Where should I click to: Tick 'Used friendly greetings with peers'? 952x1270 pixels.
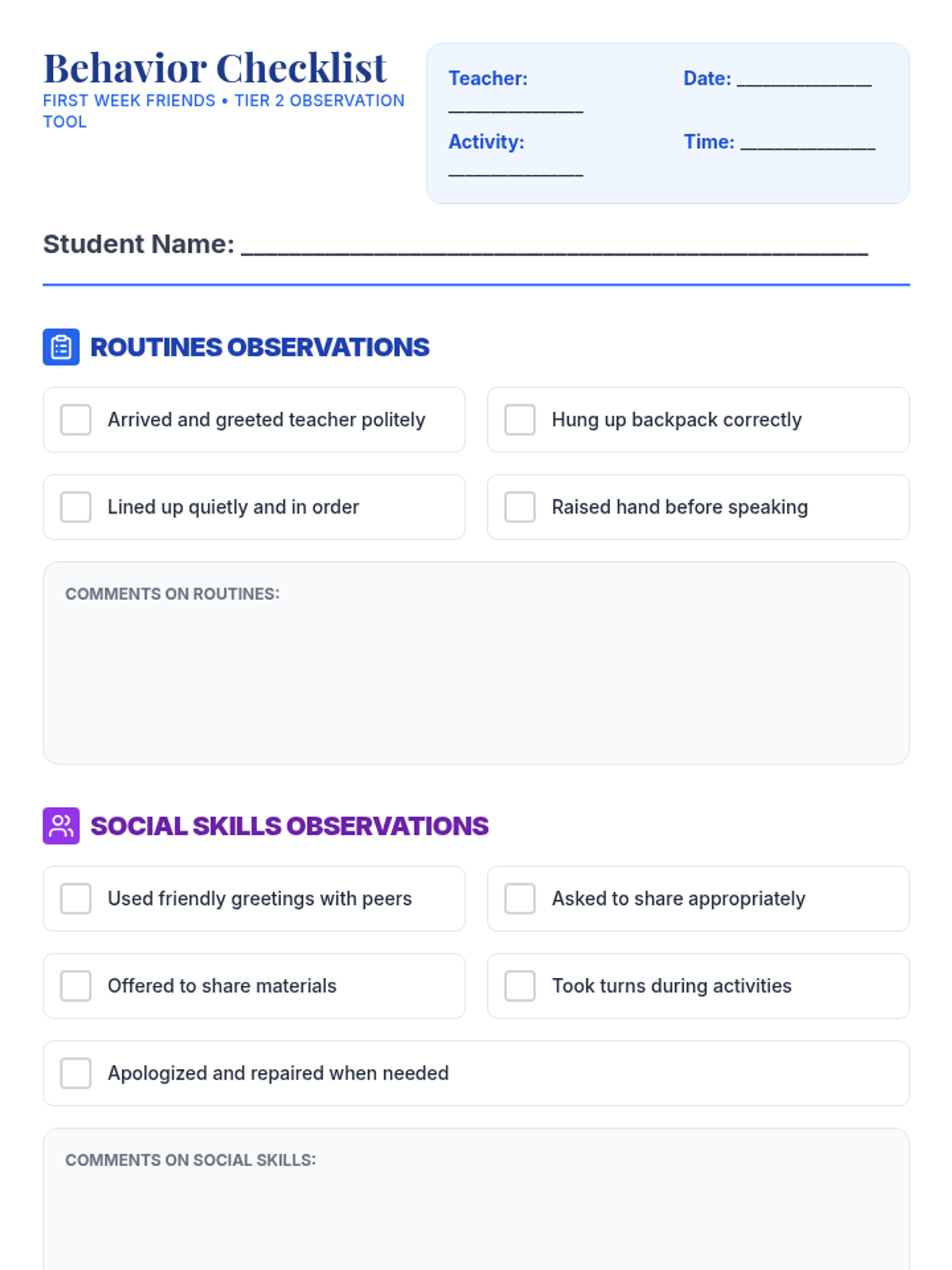pos(76,899)
